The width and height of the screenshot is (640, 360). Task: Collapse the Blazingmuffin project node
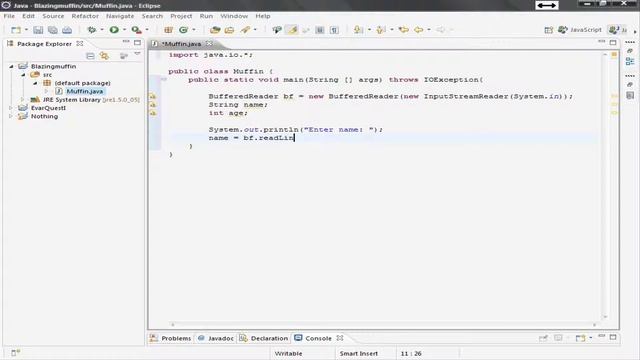(x=11, y=66)
